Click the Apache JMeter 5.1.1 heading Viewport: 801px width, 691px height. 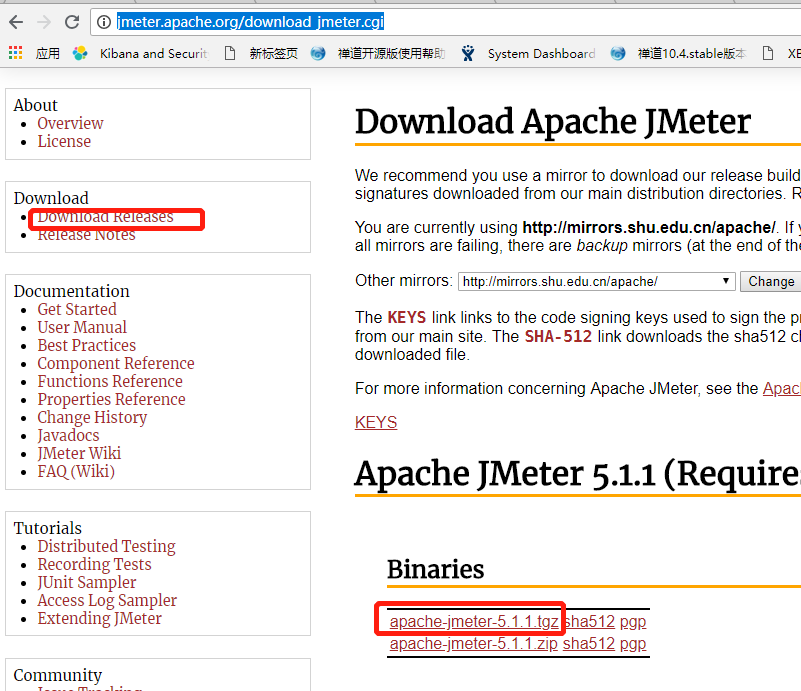(578, 473)
